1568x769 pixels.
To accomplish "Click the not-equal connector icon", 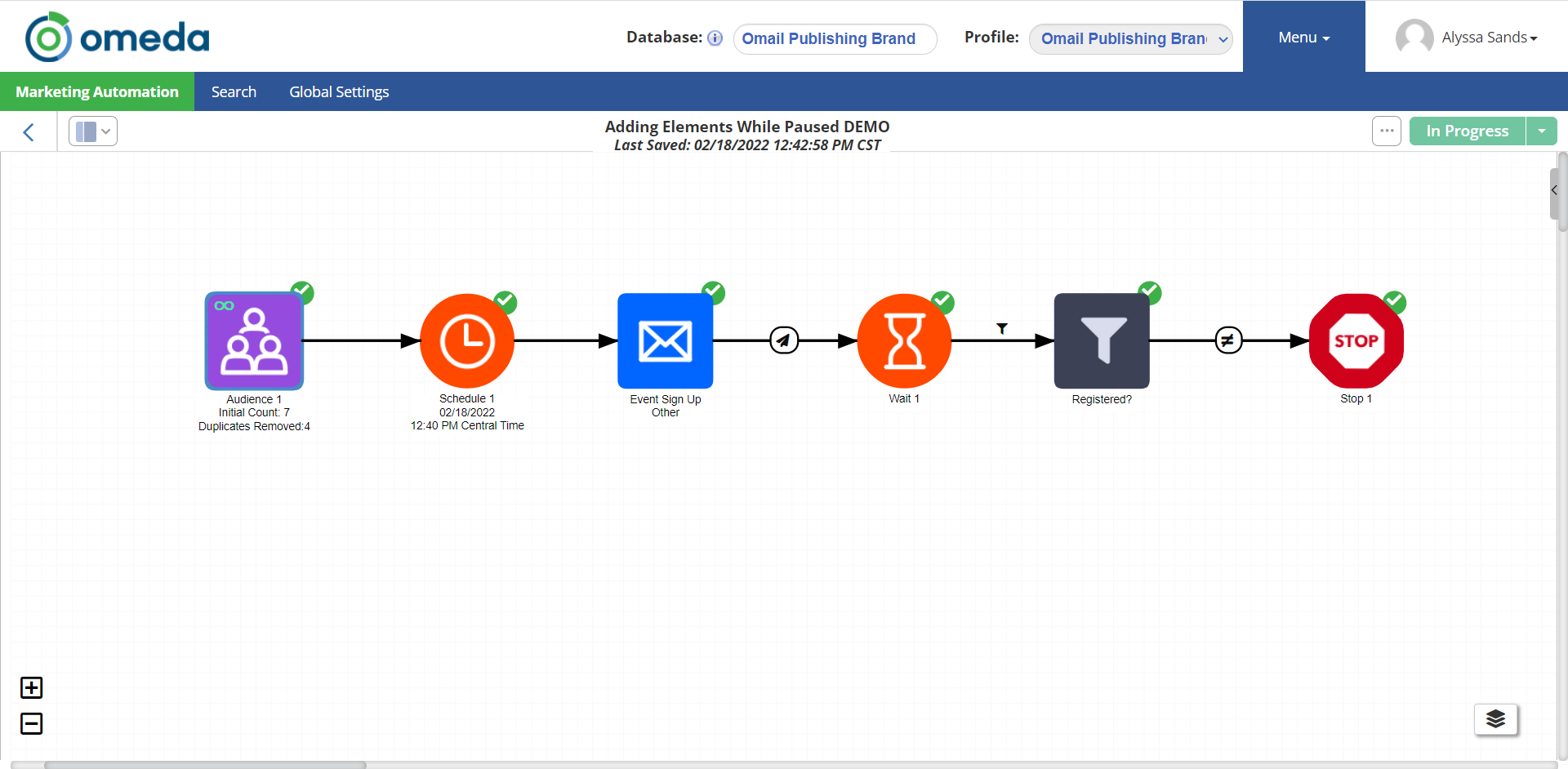I will (1228, 340).
